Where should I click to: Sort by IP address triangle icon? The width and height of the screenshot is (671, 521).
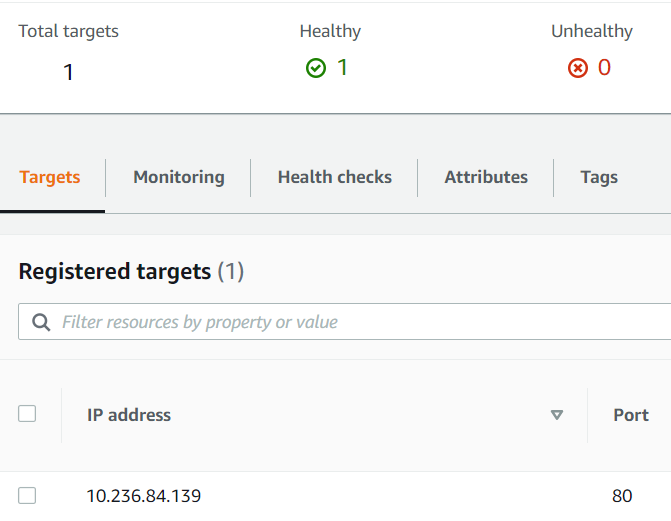click(x=556, y=415)
